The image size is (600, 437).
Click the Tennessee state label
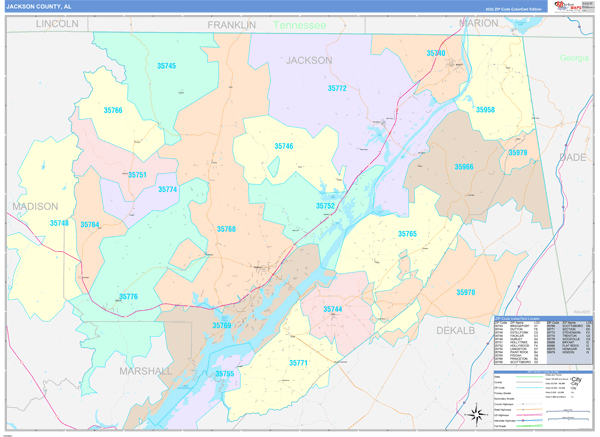coord(299,23)
